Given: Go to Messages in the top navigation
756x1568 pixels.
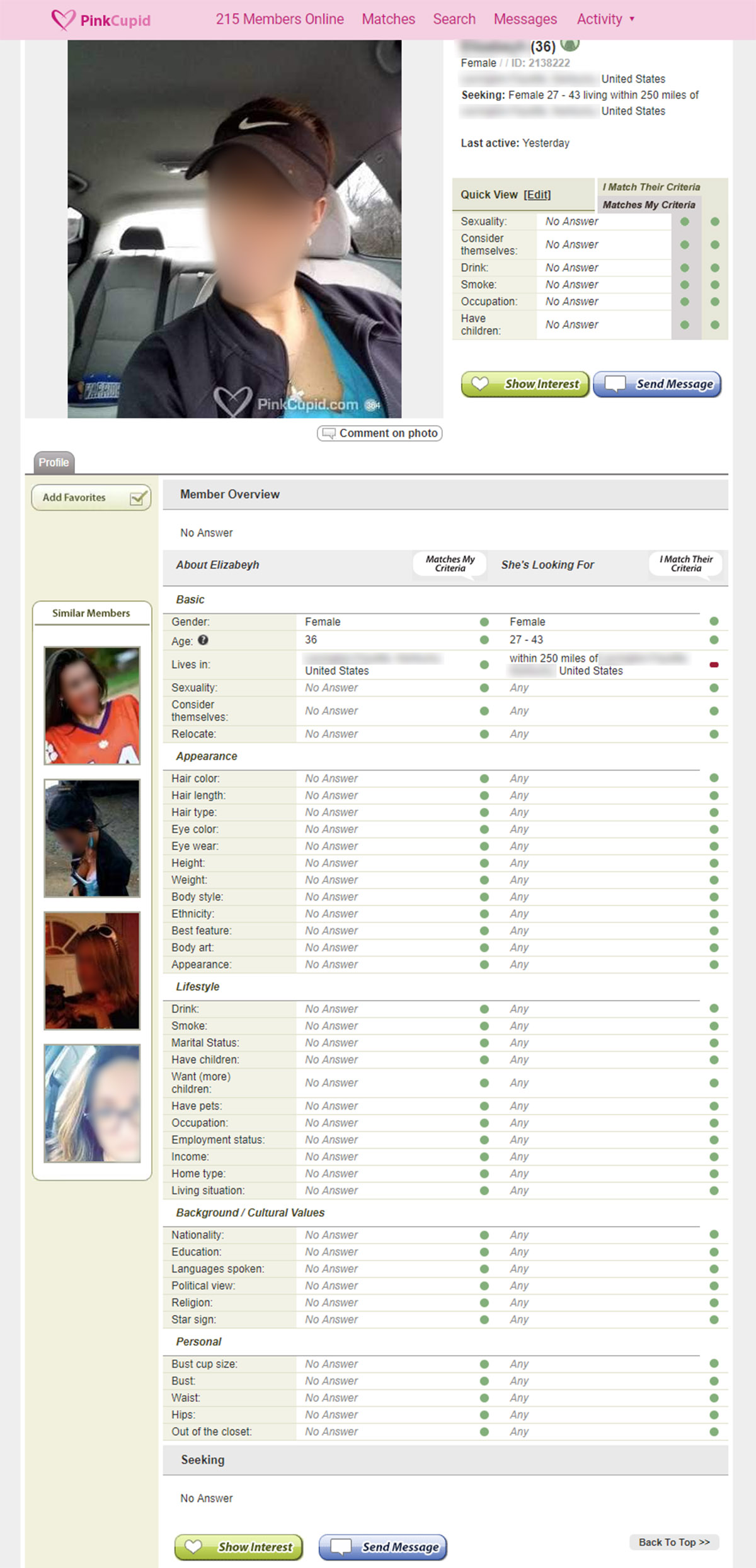Looking at the screenshot, I should coord(525,20).
